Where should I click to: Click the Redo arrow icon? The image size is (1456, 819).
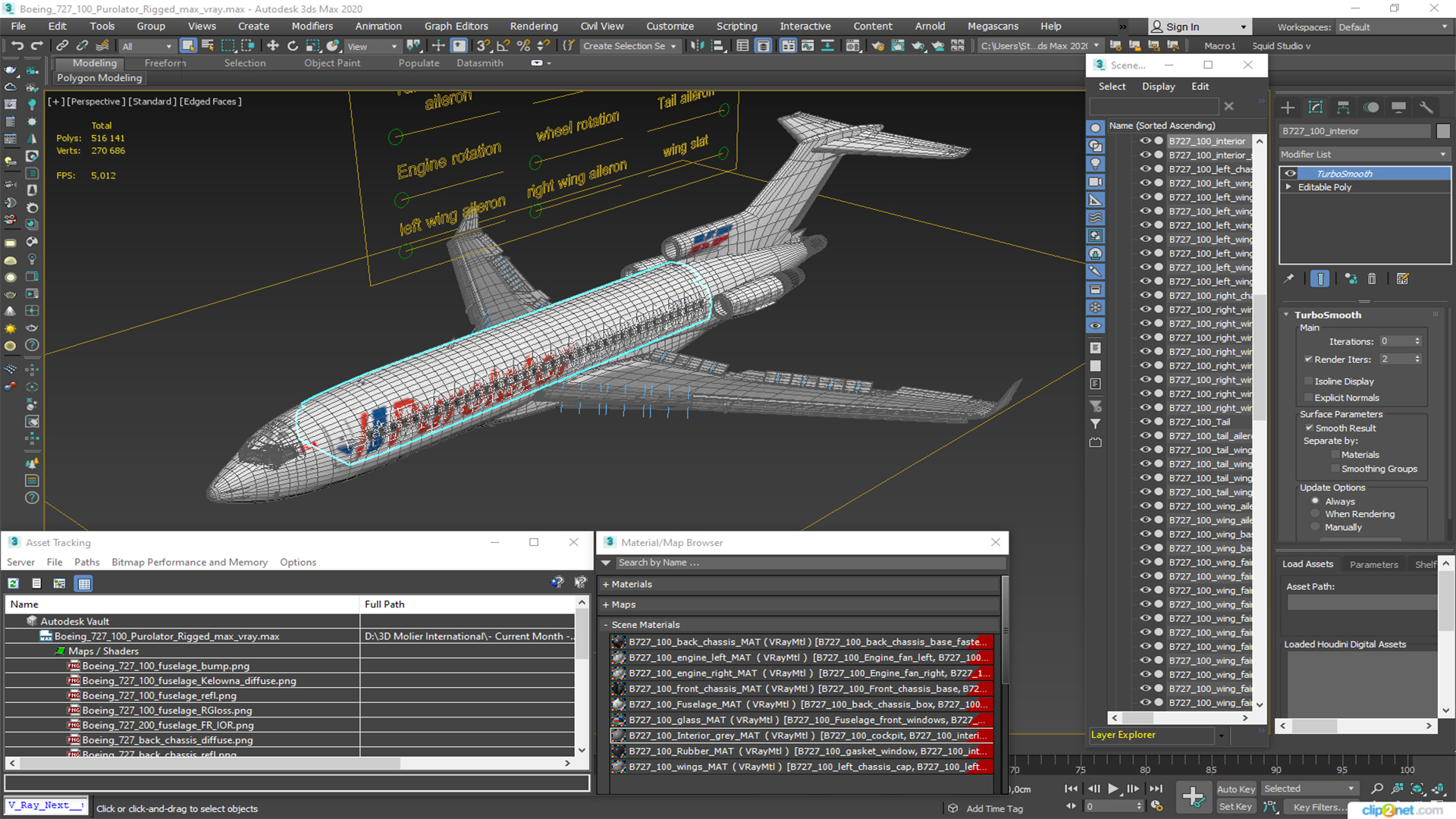pyautogui.click(x=36, y=45)
